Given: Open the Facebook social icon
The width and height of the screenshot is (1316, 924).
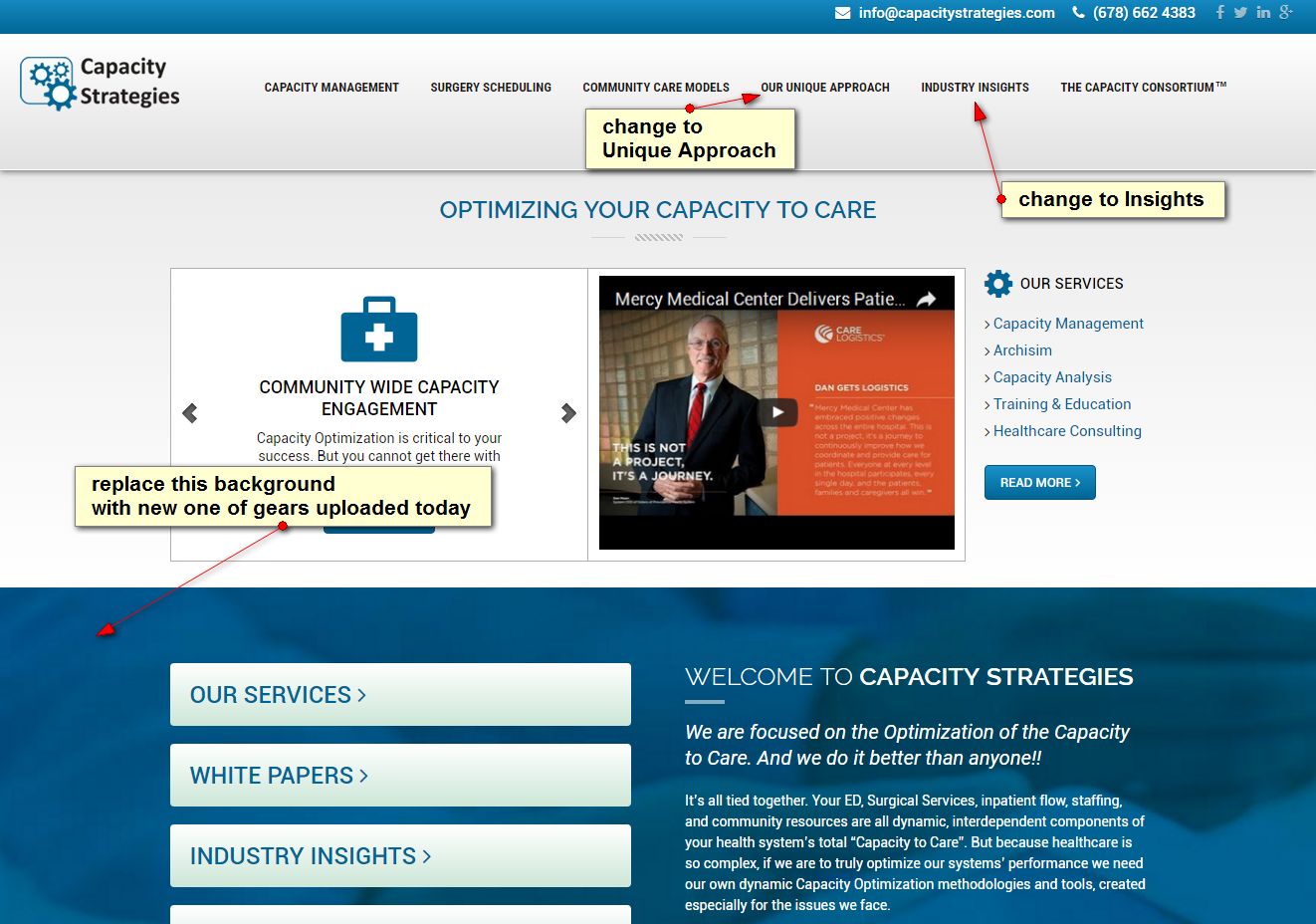Looking at the screenshot, I should tap(1220, 13).
